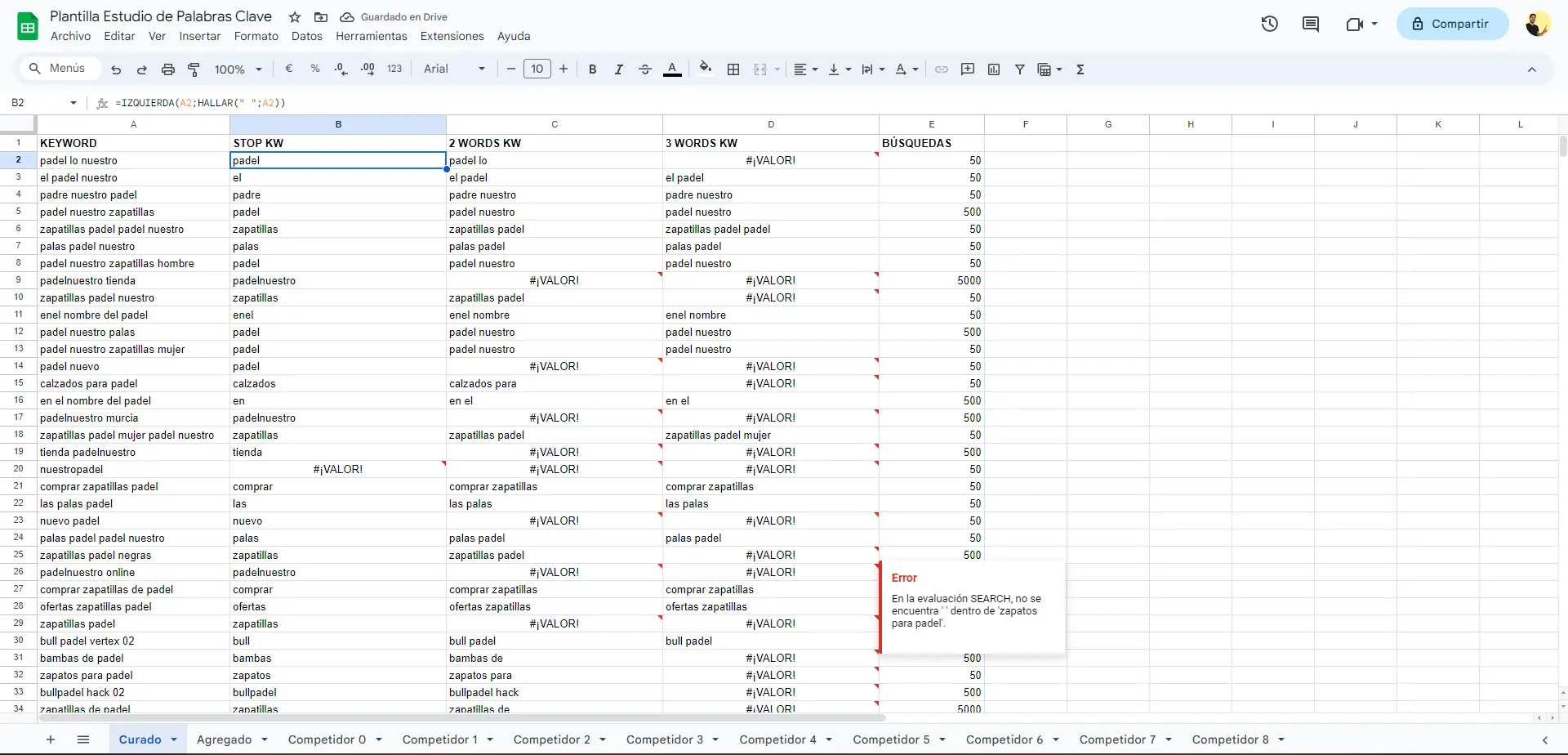Open the borders tool icon
This screenshot has height=755, width=1568.
coord(733,69)
